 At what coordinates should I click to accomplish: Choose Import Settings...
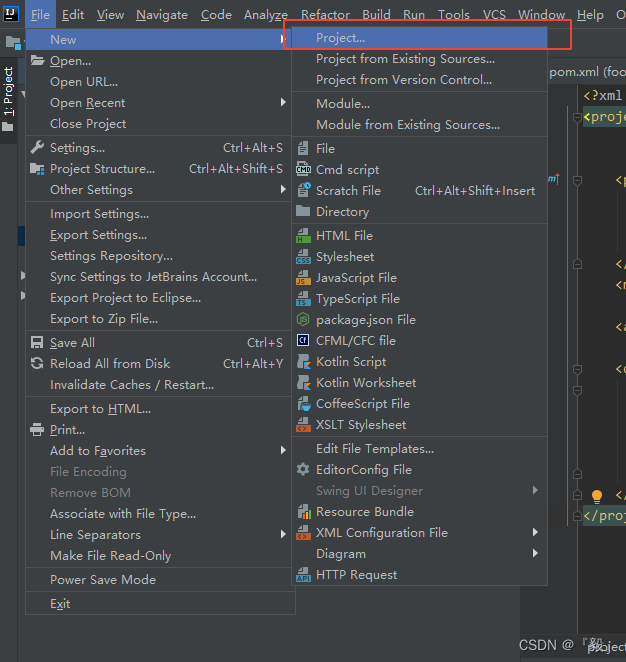[x=158, y=214]
